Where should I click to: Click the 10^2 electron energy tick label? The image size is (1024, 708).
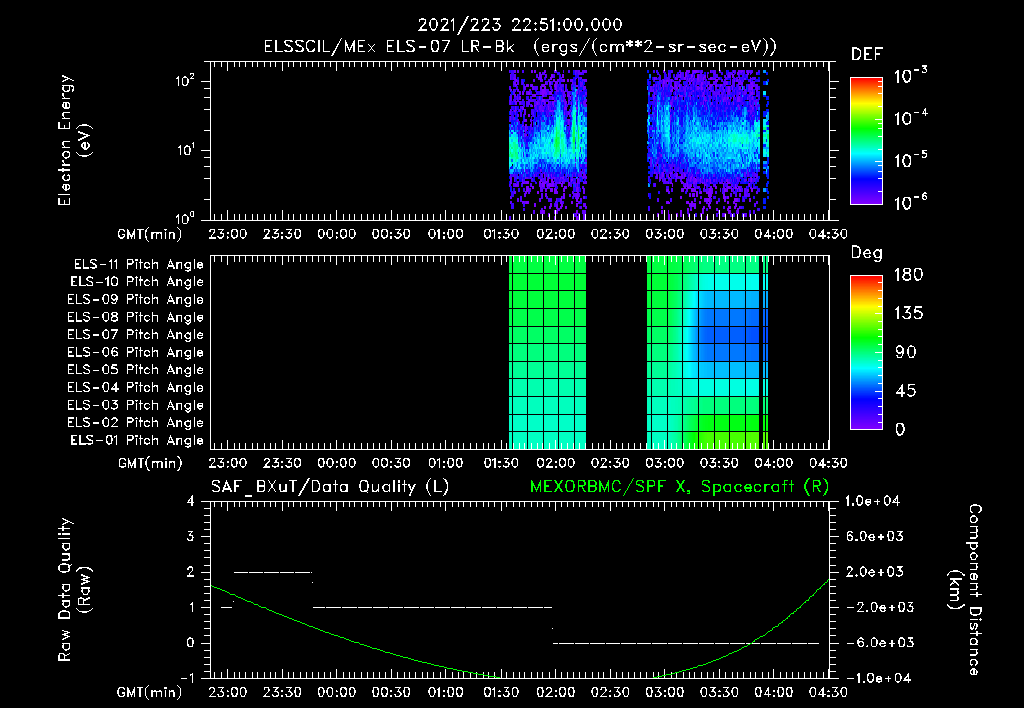[x=185, y=81]
